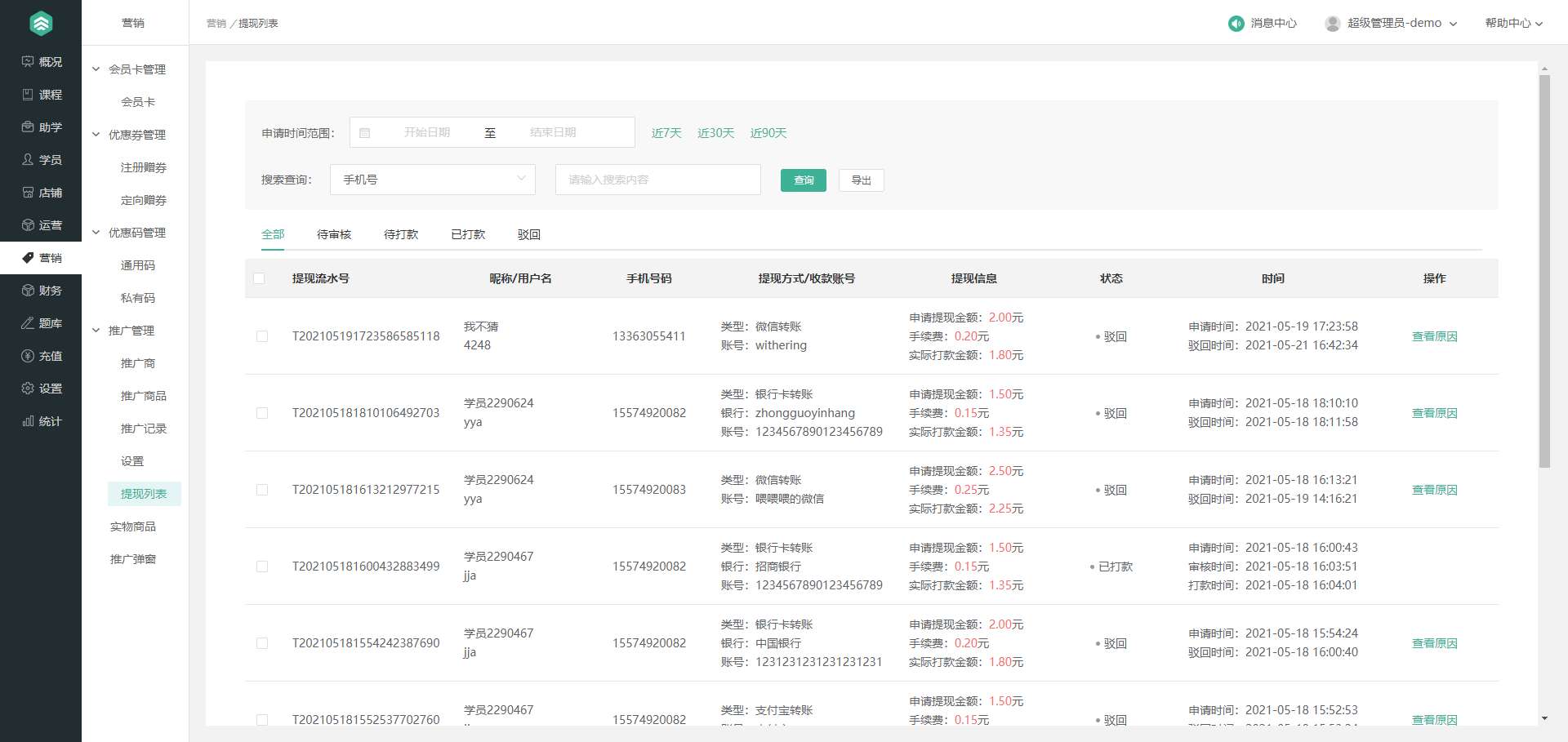Check the row T202105181810106492703
Image resolution: width=1568 pixels, height=742 pixels.
coord(262,413)
